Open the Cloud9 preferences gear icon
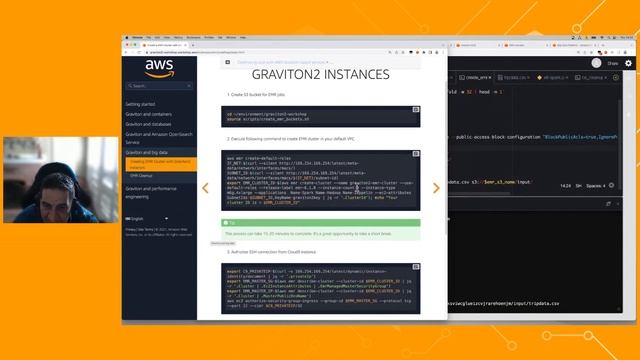Image resolution: width=640 pixels, height=360 pixels. tap(628, 63)
